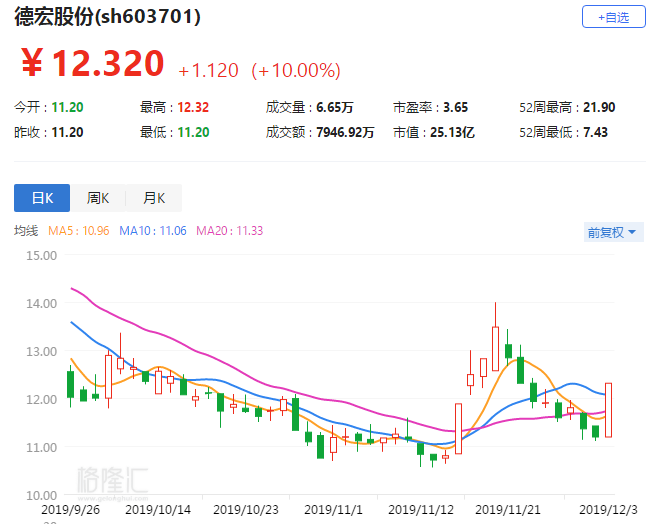Click the 10.00 y-axis label

point(42,495)
